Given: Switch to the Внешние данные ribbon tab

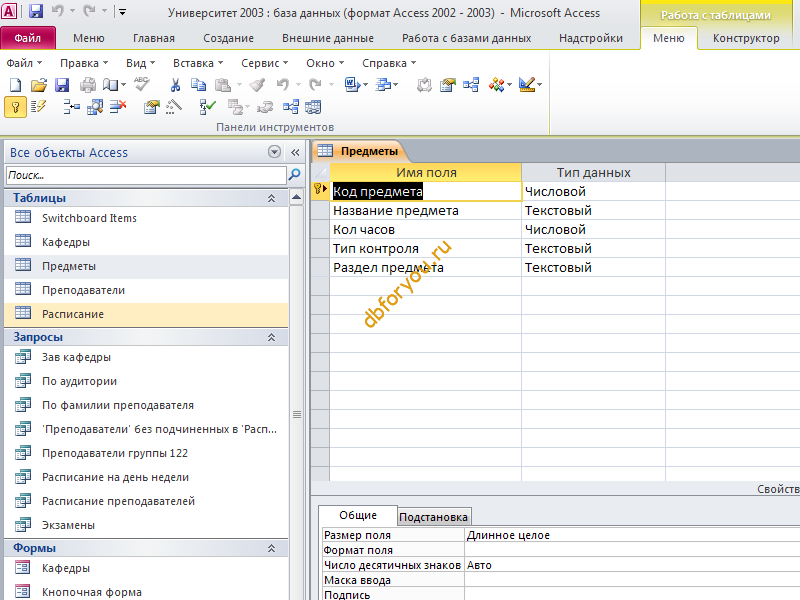Looking at the screenshot, I should 328,38.
